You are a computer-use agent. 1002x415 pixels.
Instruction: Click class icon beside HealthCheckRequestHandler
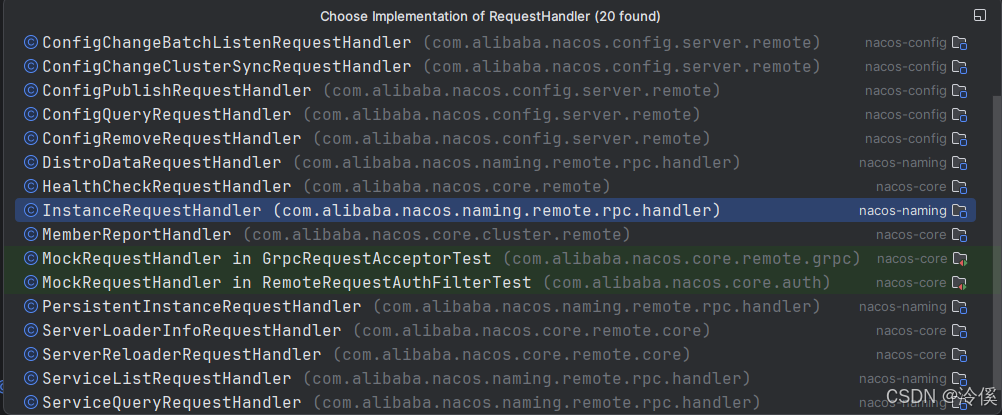coord(31,187)
